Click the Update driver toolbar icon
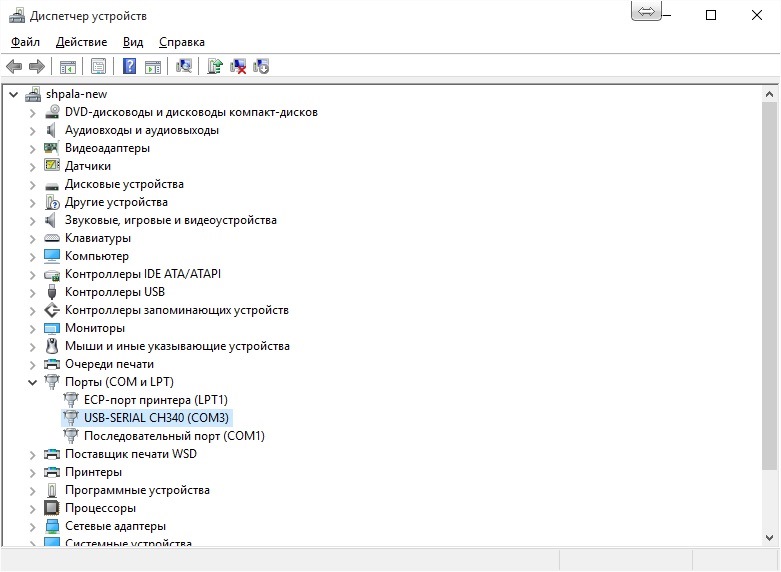This screenshot has height=572, width=781. pyautogui.click(x=215, y=66)
